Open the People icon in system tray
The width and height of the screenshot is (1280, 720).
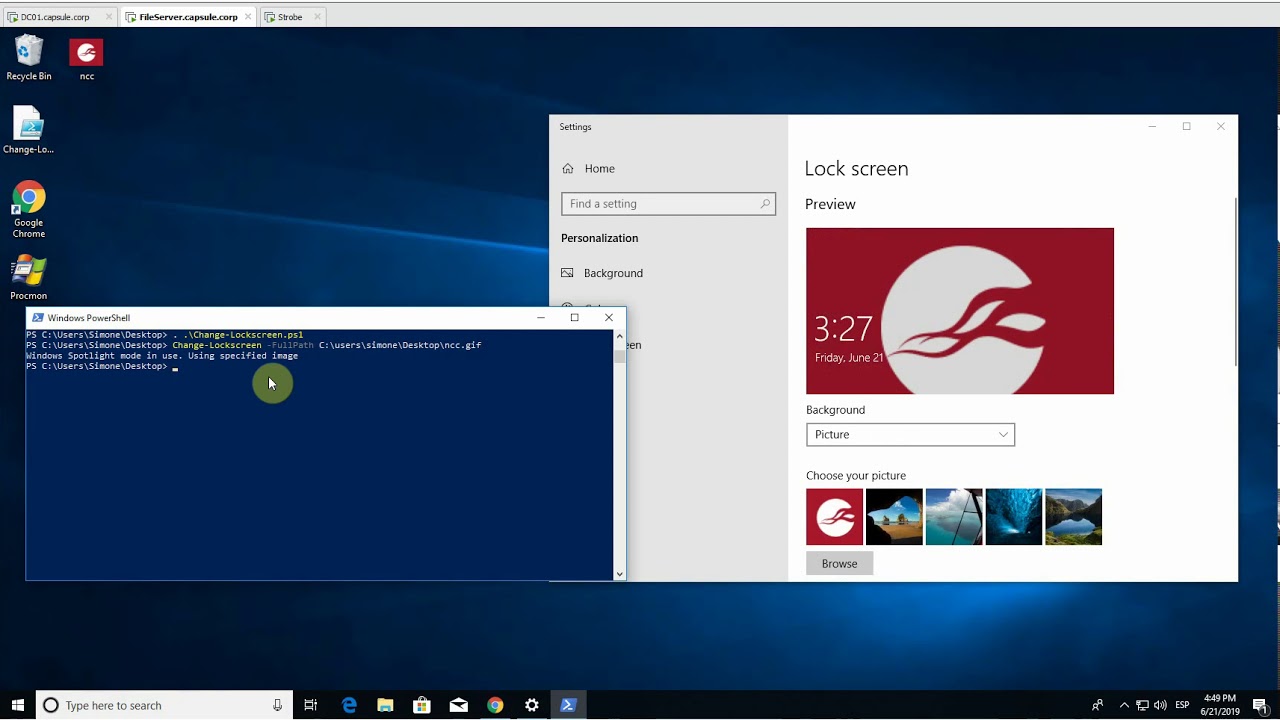tap(1097, 705)
